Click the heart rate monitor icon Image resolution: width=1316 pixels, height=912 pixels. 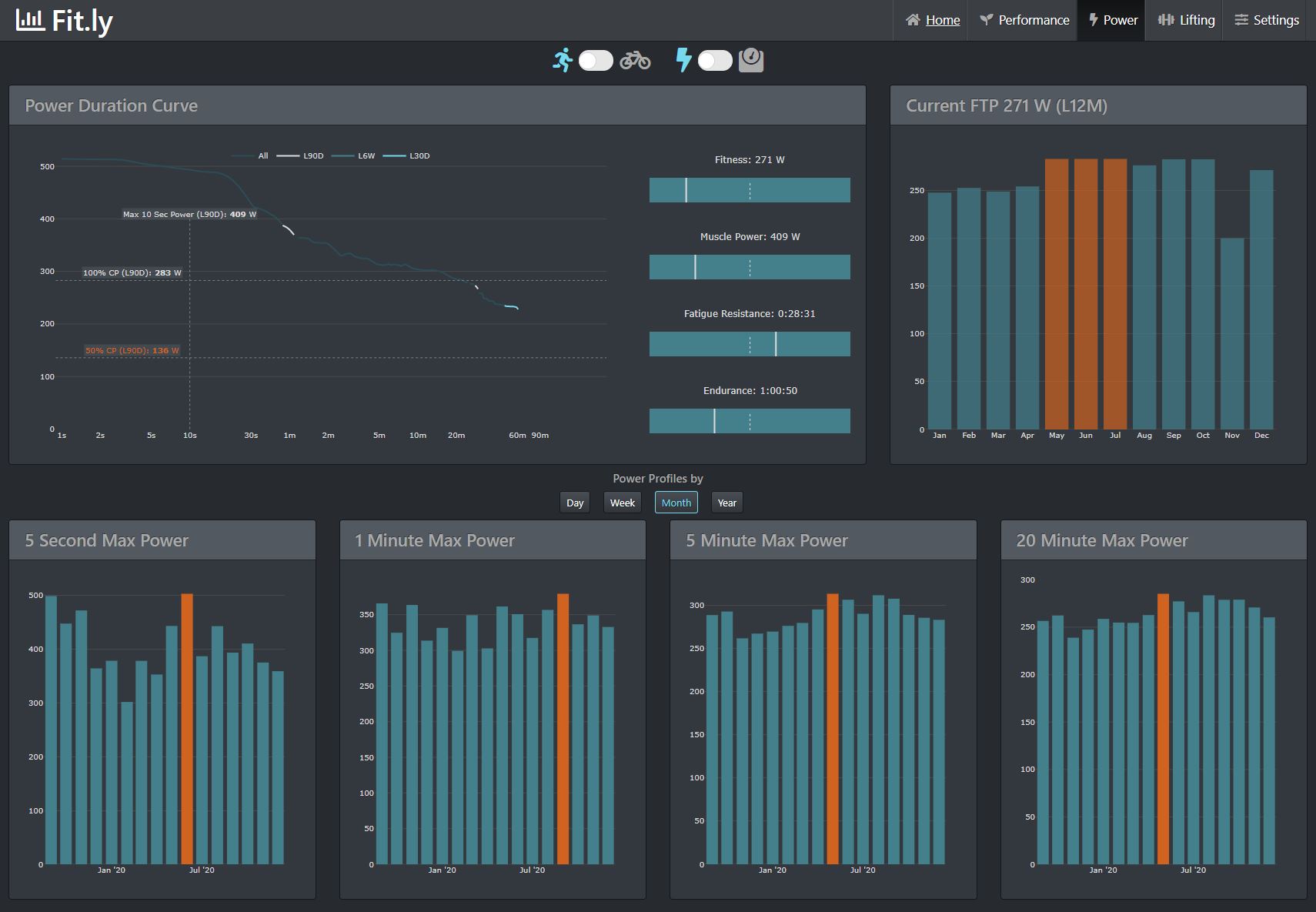pos(751,60)
